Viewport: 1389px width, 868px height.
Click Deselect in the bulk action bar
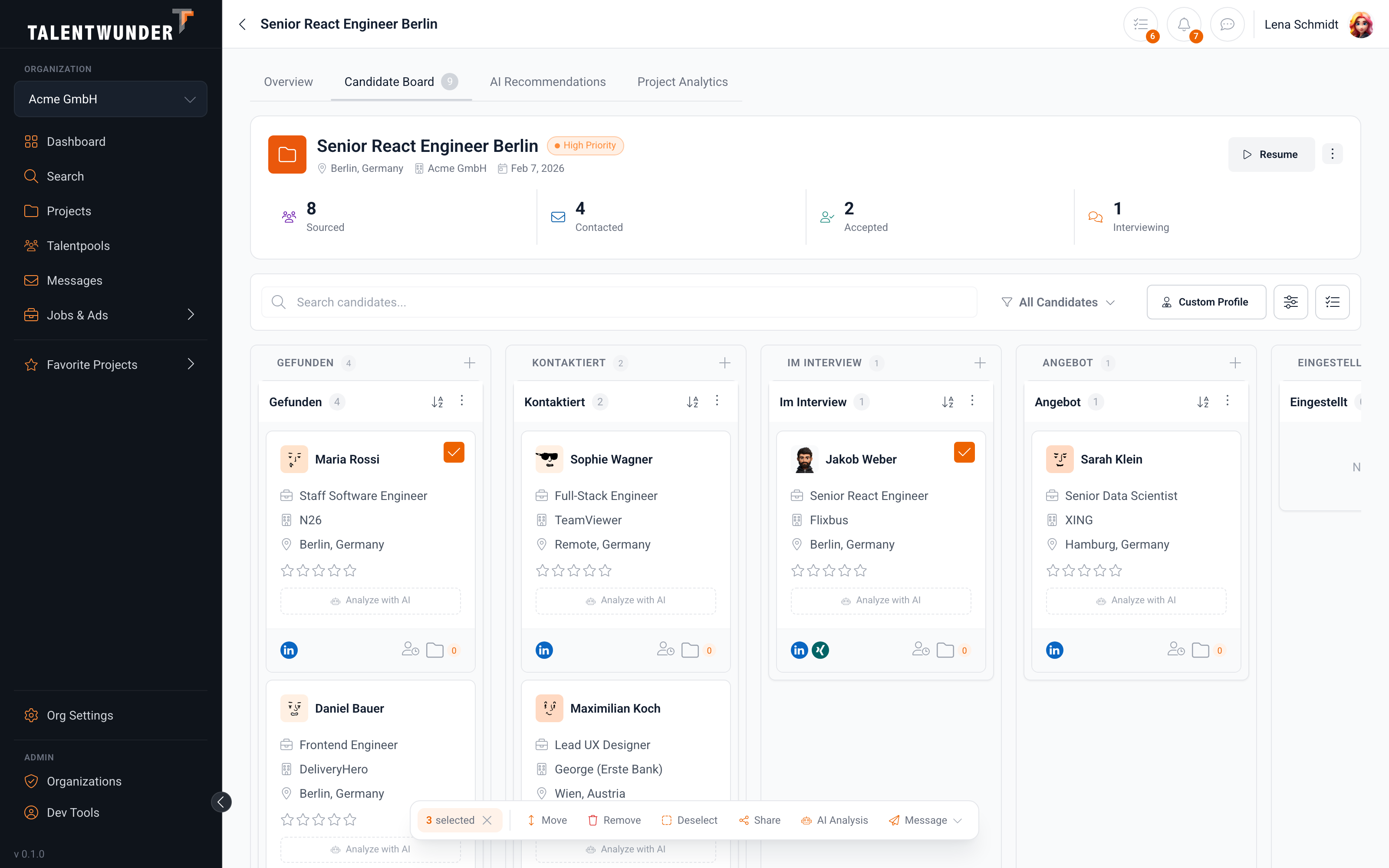(689, 820)
